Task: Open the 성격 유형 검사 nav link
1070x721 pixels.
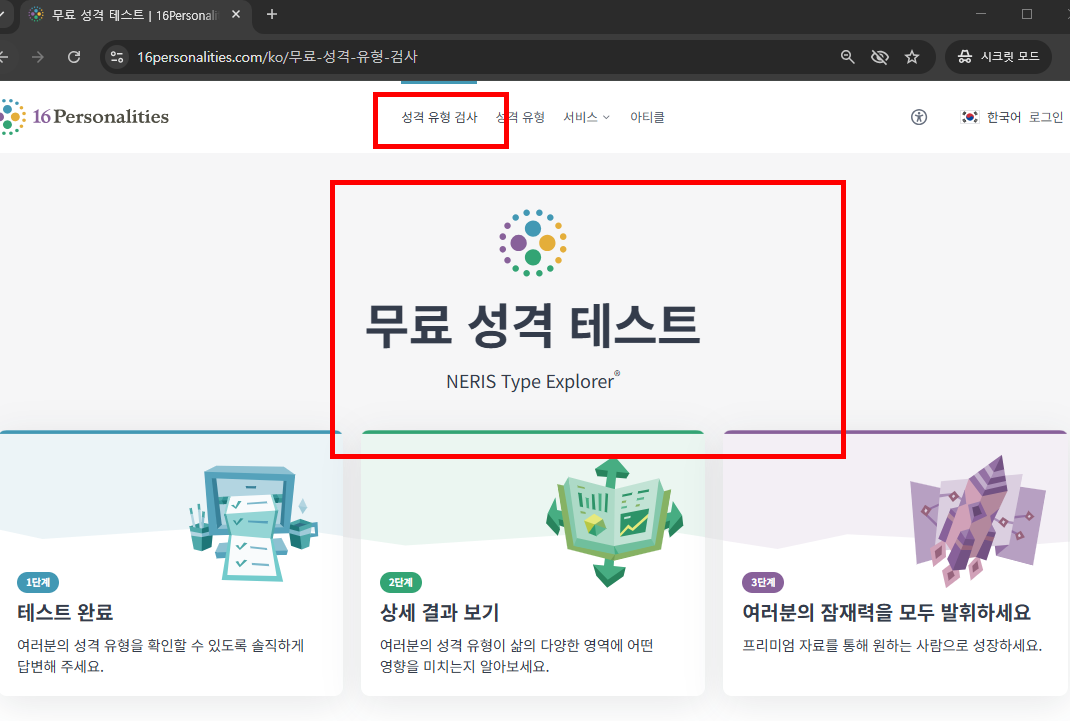Action: click(x=440, y=116)
